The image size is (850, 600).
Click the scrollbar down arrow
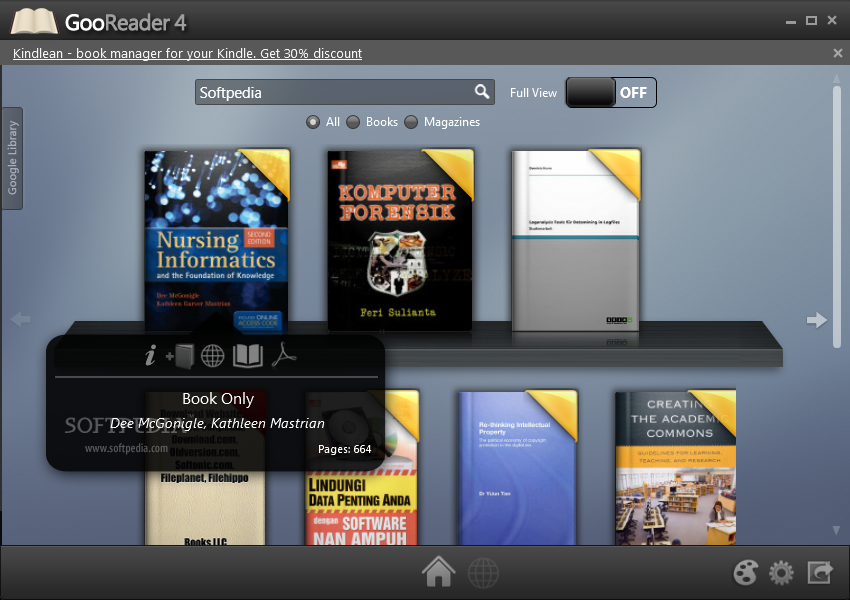(836, 530)
